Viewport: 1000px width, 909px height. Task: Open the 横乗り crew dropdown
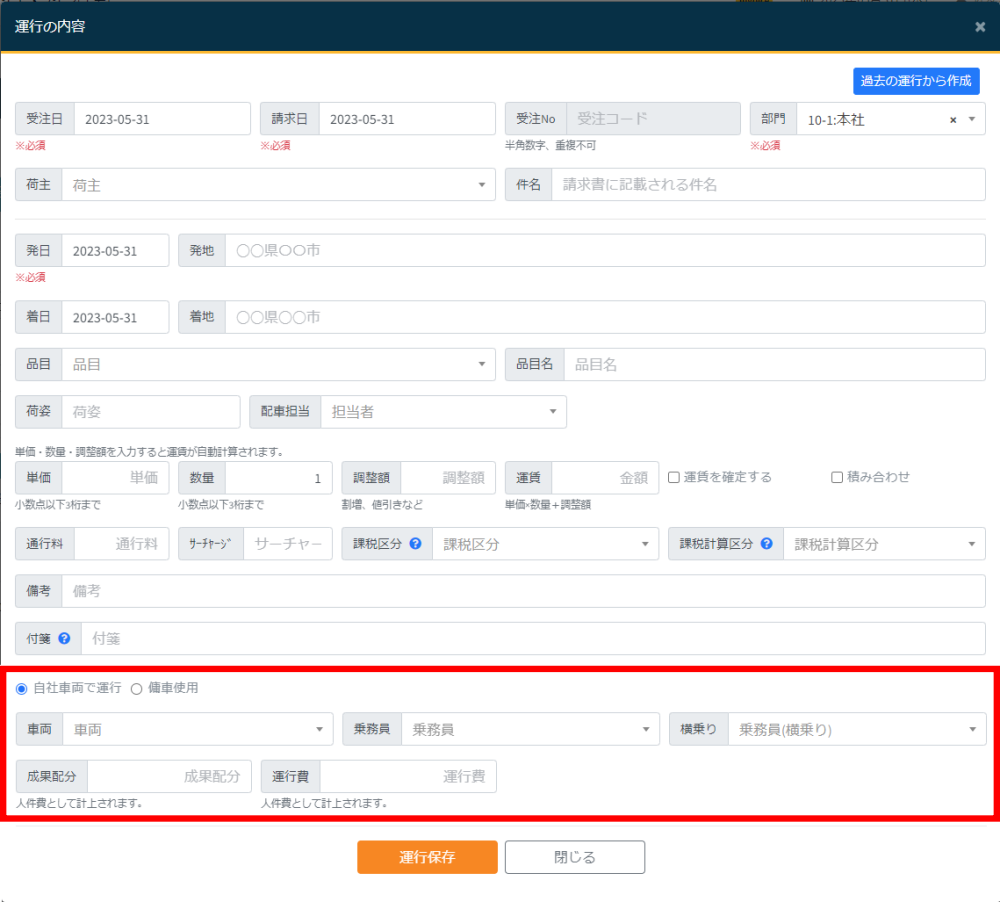tap(856, 730)
